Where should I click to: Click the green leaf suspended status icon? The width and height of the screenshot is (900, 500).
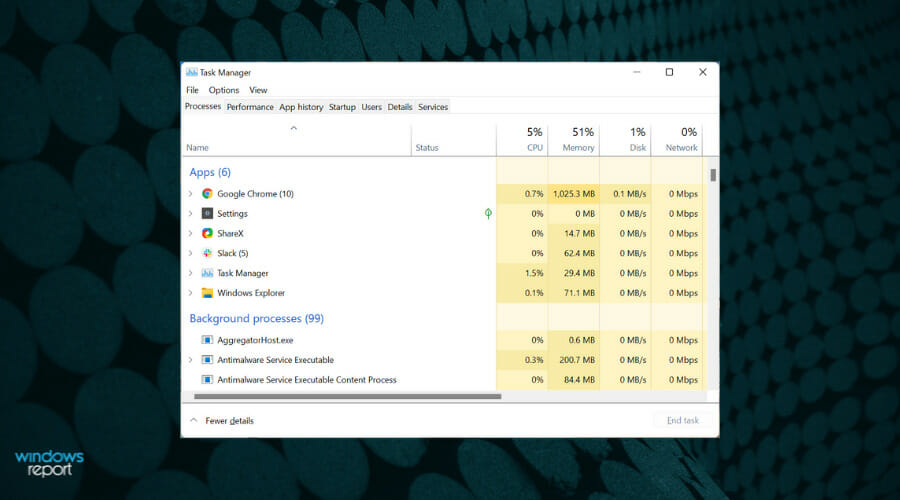(488, 214)
